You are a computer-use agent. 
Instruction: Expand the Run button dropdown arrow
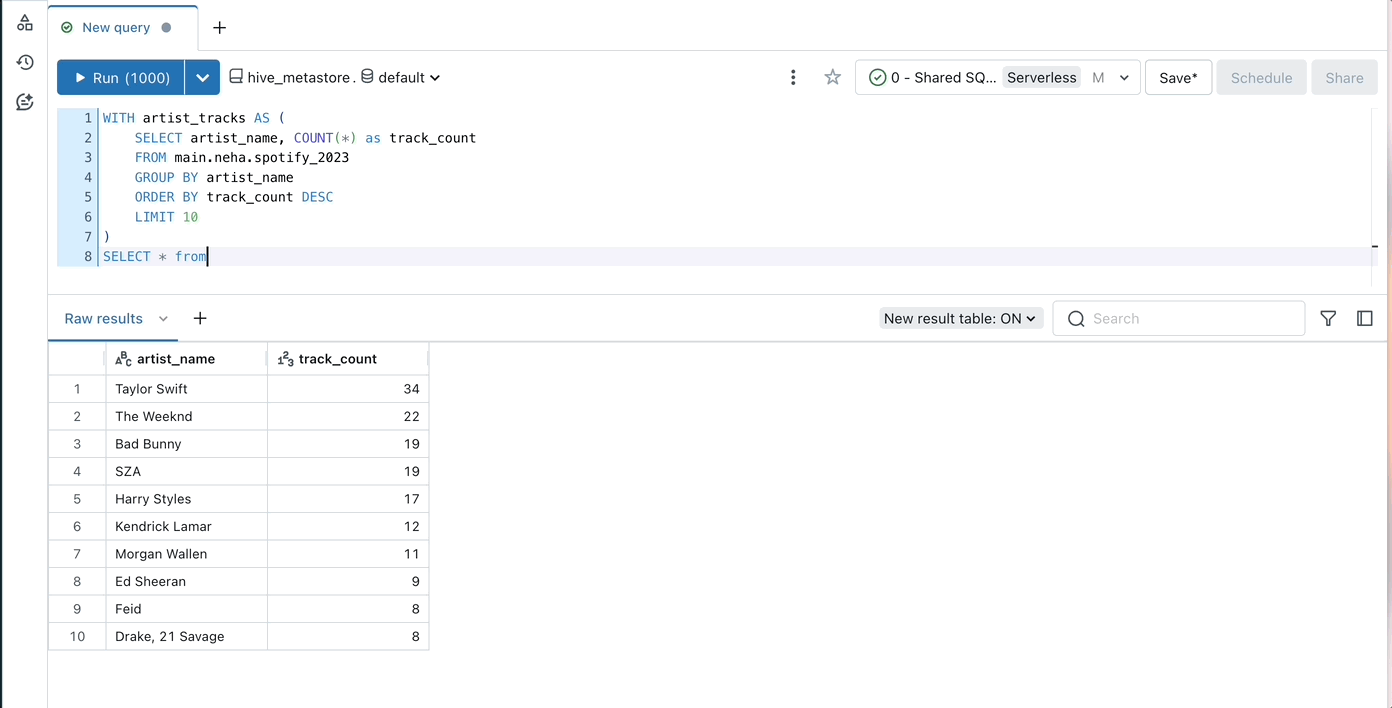[x=203, y=77]
